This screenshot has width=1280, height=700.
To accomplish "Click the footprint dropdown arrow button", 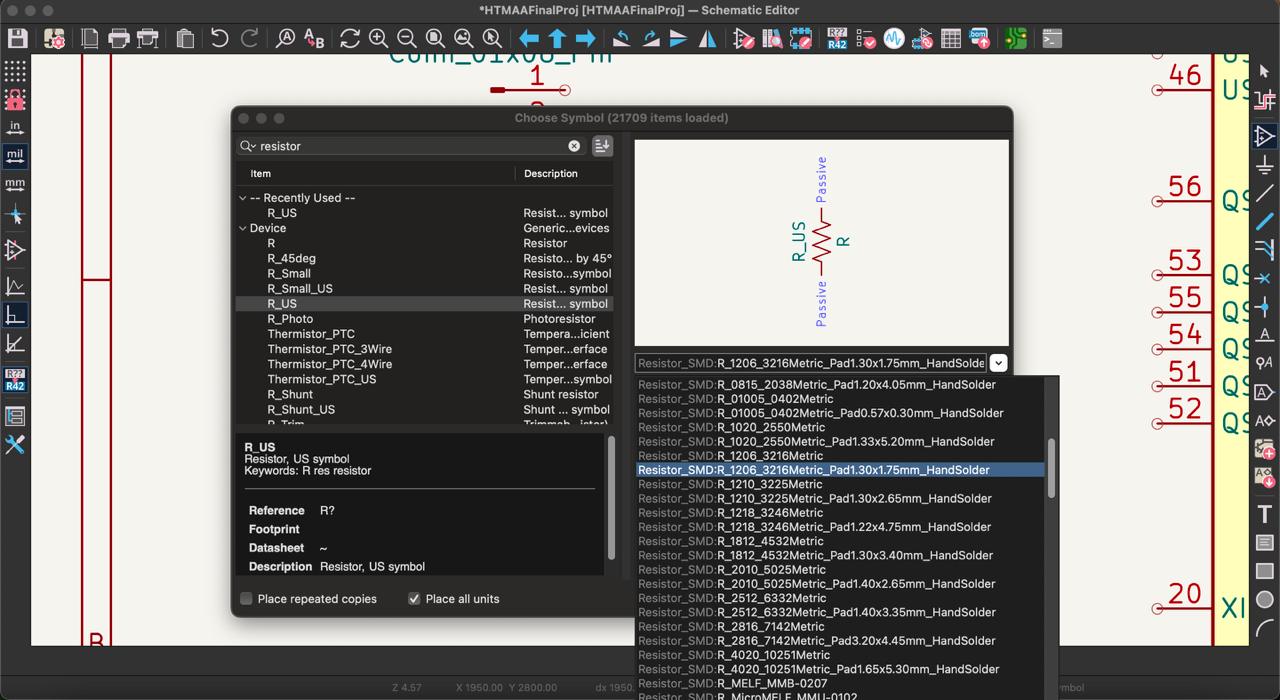I will 998,363.
